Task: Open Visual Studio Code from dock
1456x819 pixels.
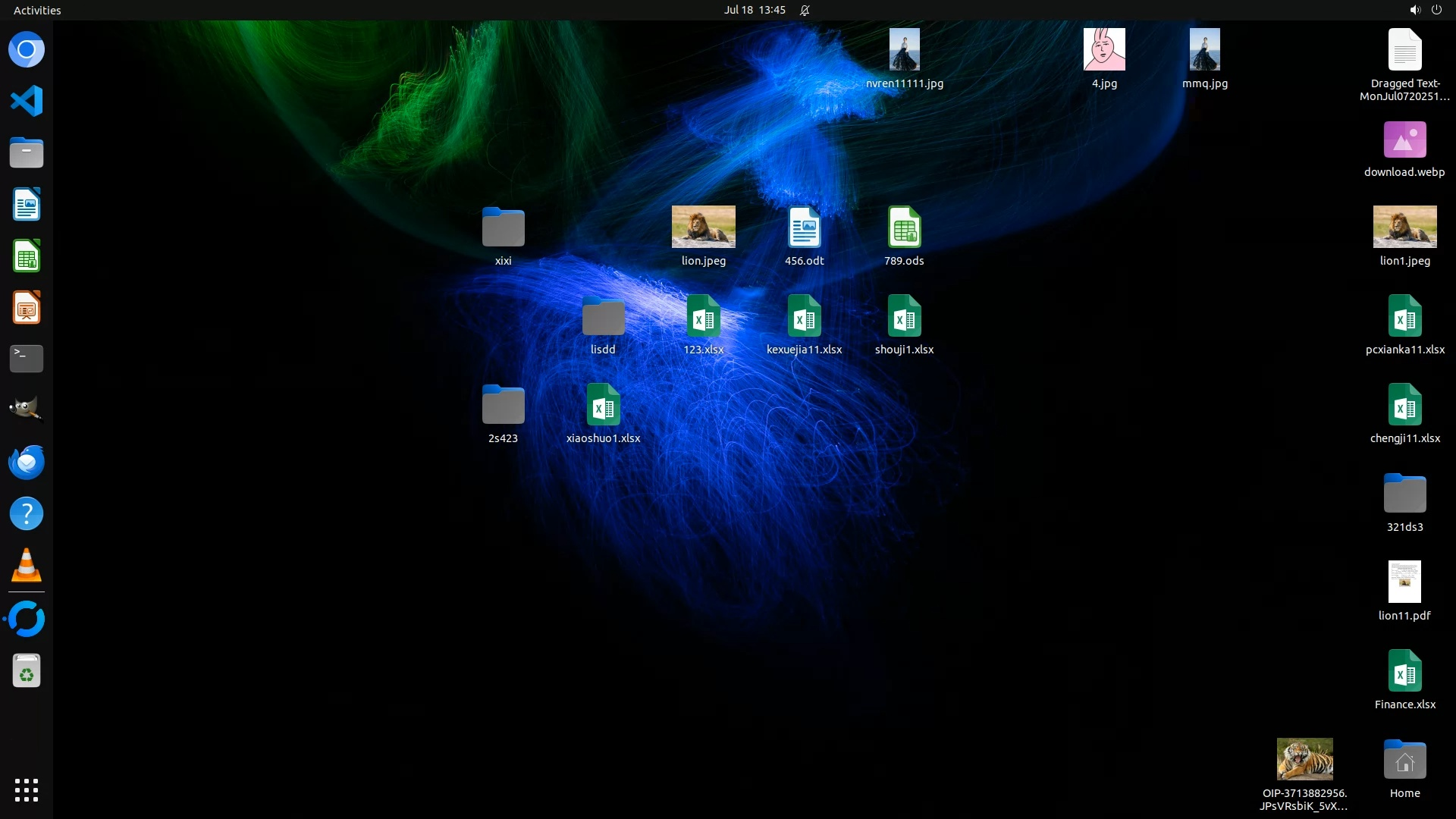Action: coord(27,101)
